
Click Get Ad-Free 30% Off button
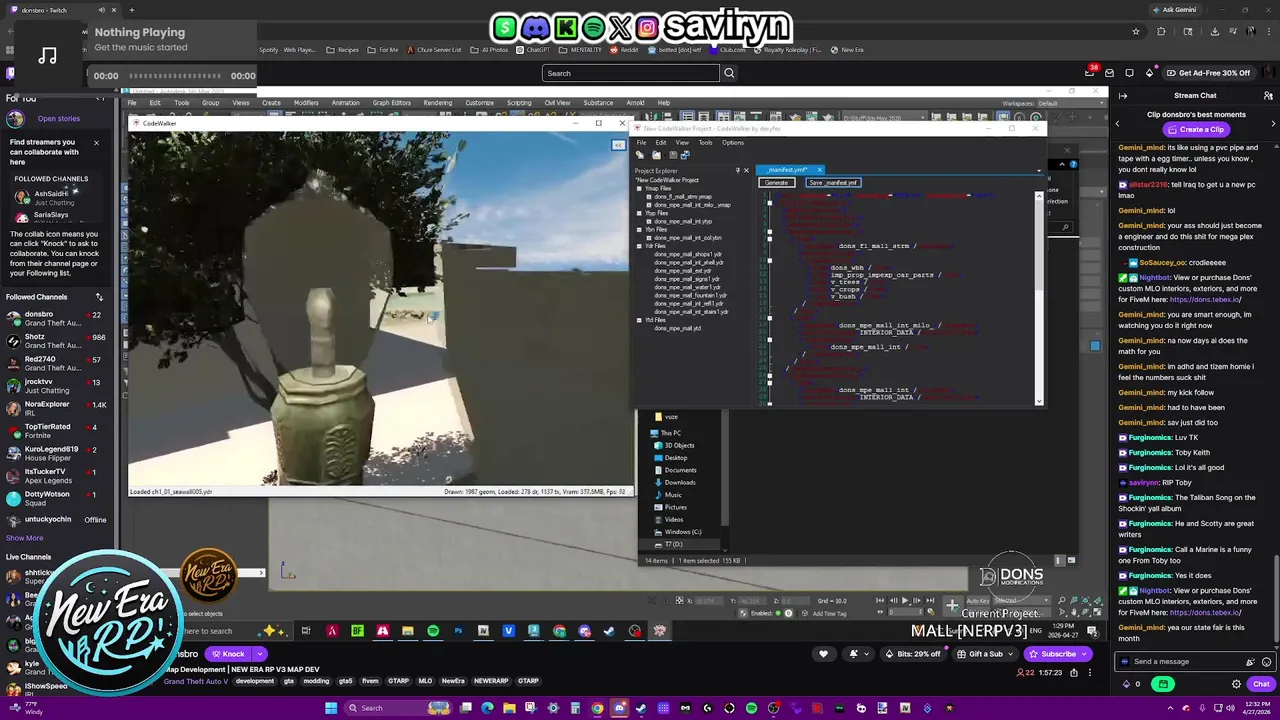1208,73
